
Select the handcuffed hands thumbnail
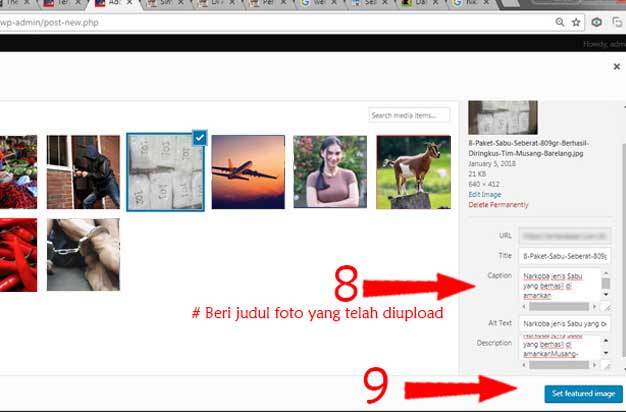click(x=83, y=255)
